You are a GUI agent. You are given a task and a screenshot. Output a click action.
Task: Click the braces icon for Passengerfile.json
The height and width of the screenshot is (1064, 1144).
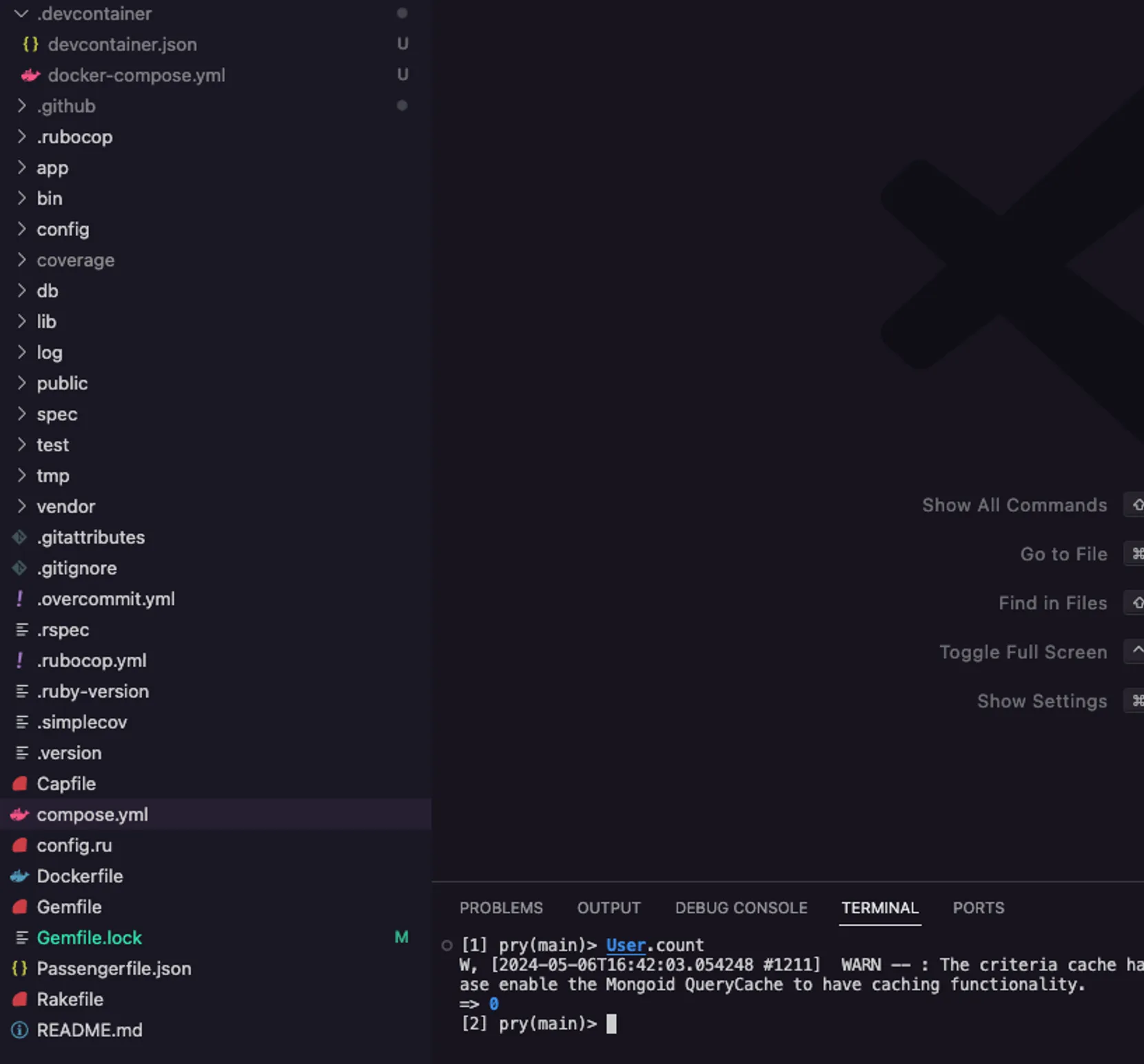point(19,968)
